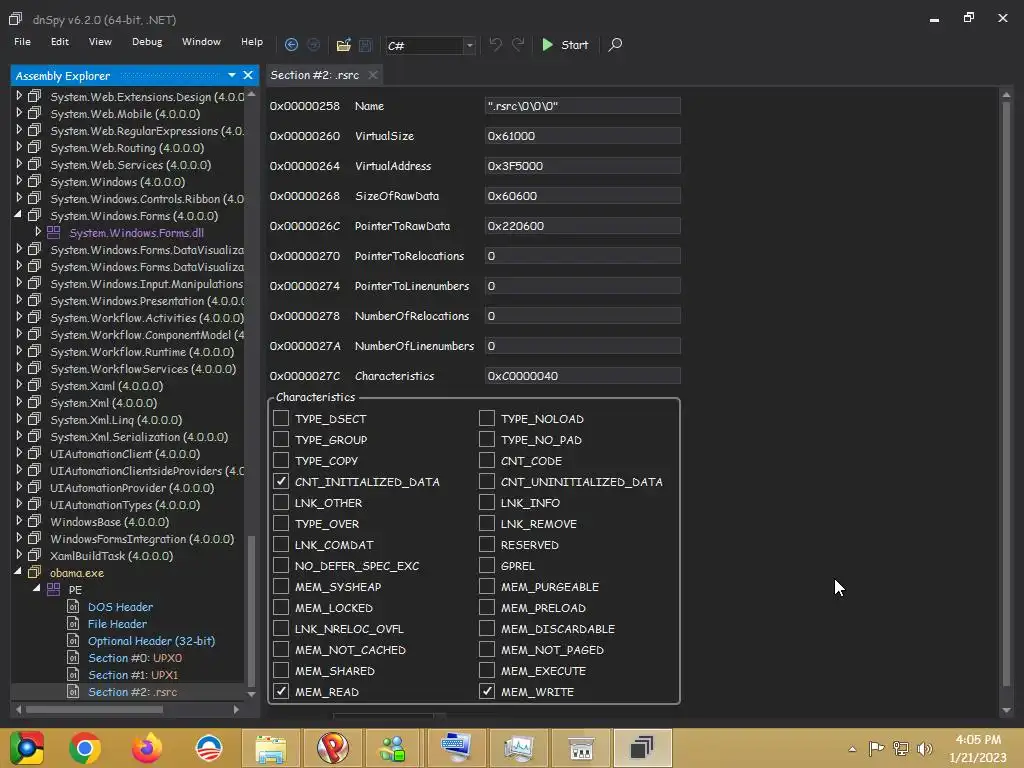The image size is (1024, 768).
Task: Close the Assembly Explorer panel
Action: pos(248,75)
